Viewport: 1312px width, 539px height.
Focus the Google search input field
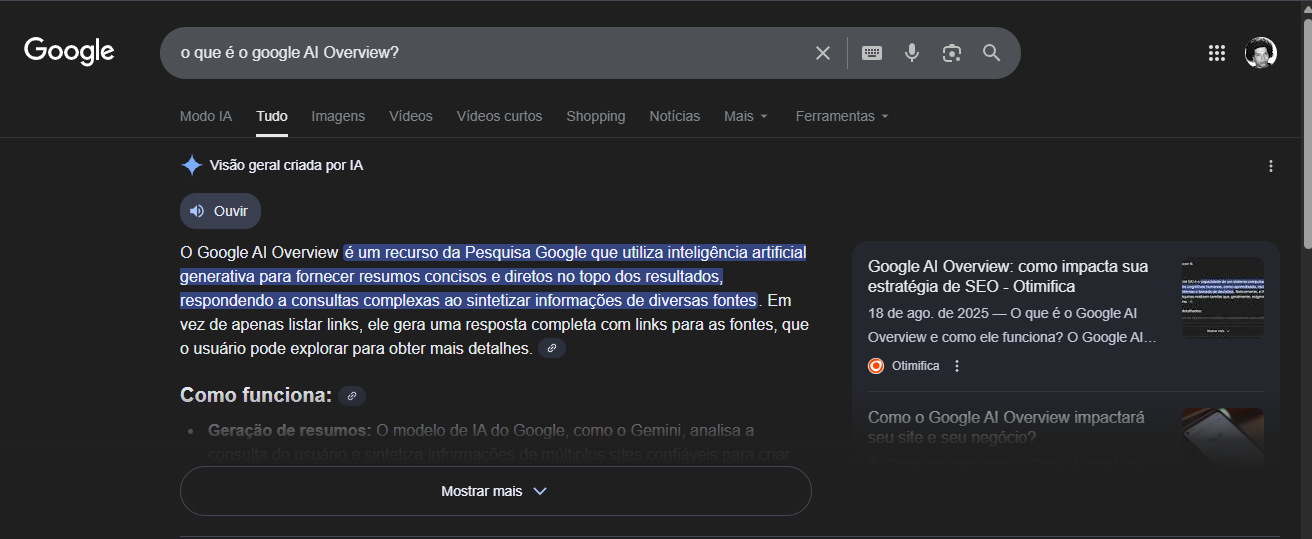point(490,53)
